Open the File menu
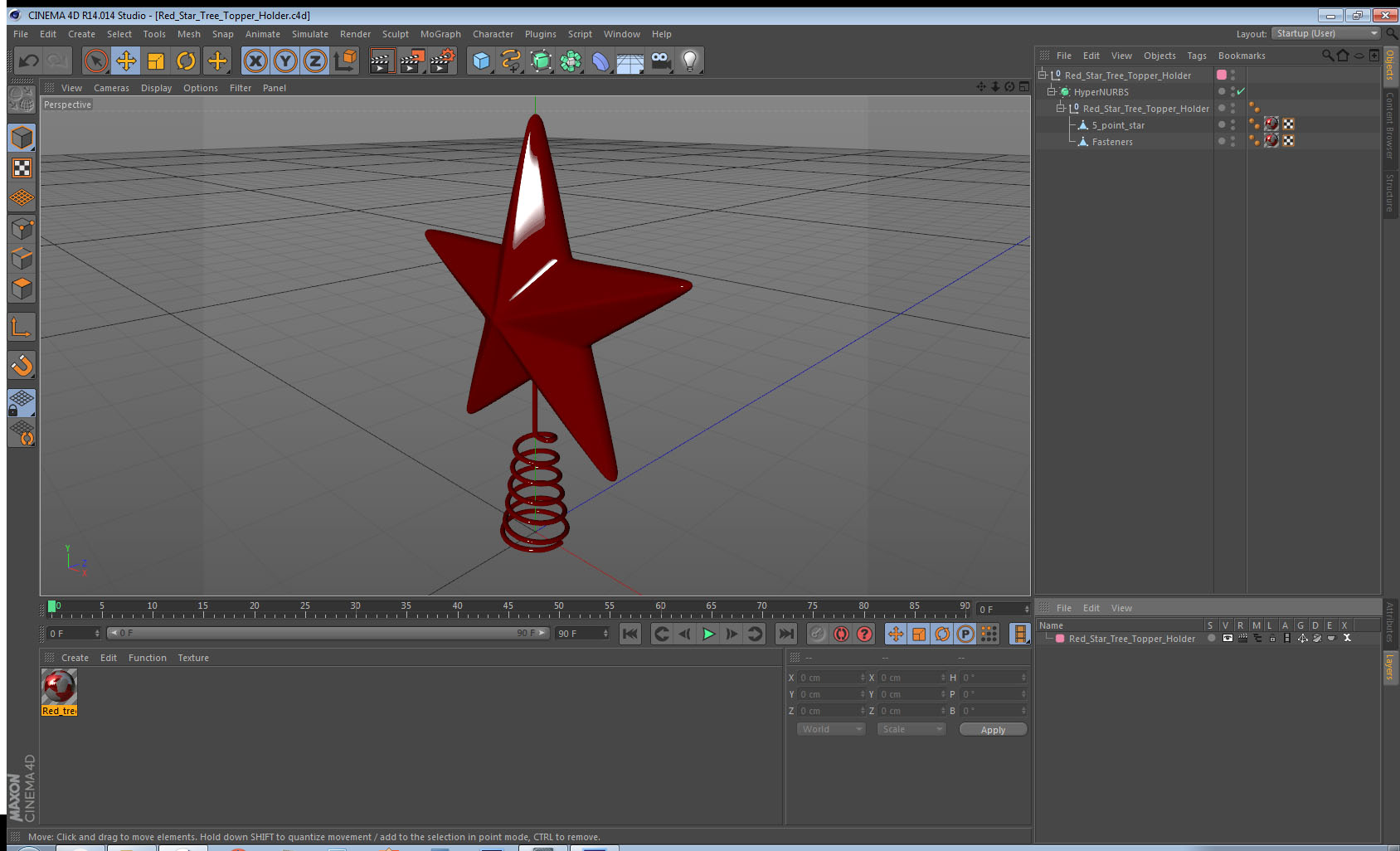The height and width of the screenshot is (851, 1400). 21,34
